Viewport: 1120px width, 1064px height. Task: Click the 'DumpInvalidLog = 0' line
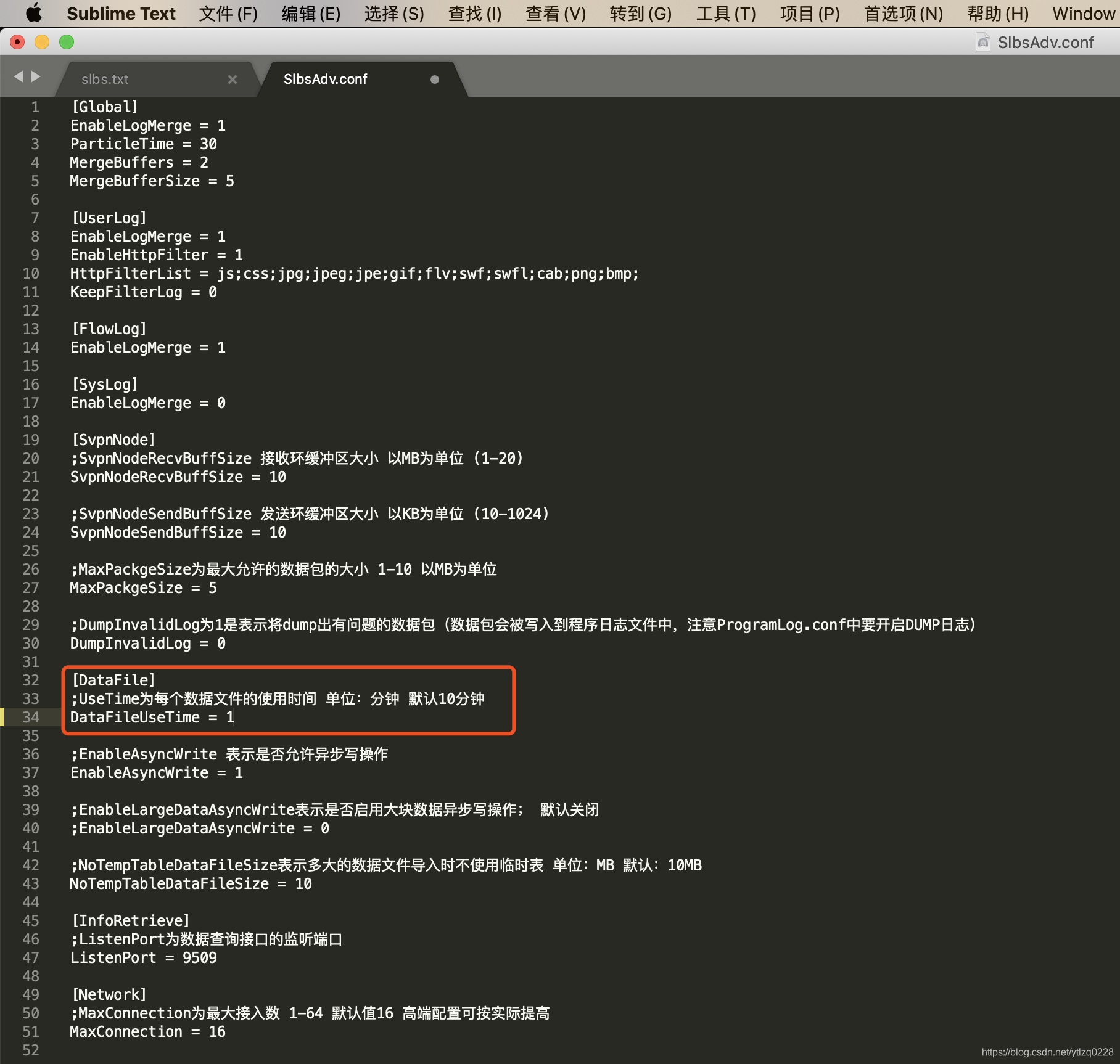147,643
